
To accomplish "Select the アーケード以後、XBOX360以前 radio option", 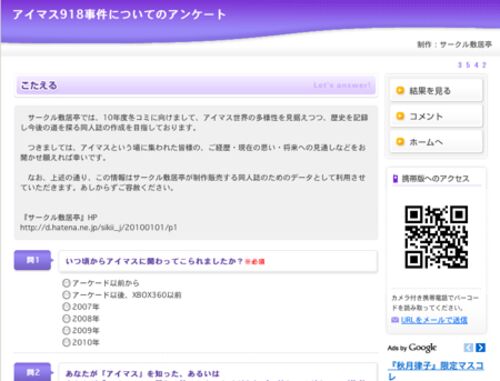I will [66, 295].
